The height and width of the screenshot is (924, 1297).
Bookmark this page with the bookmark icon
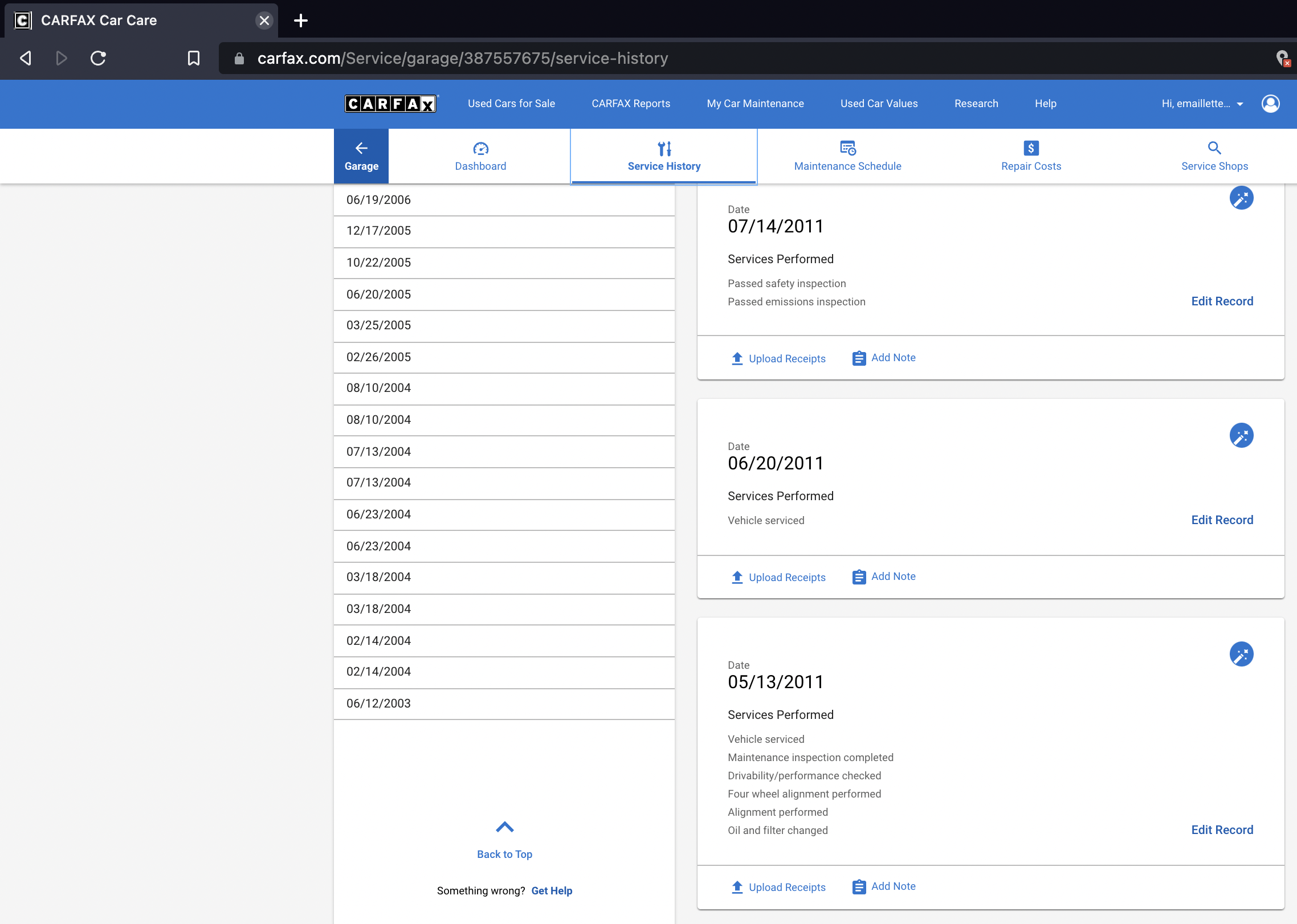194,58
